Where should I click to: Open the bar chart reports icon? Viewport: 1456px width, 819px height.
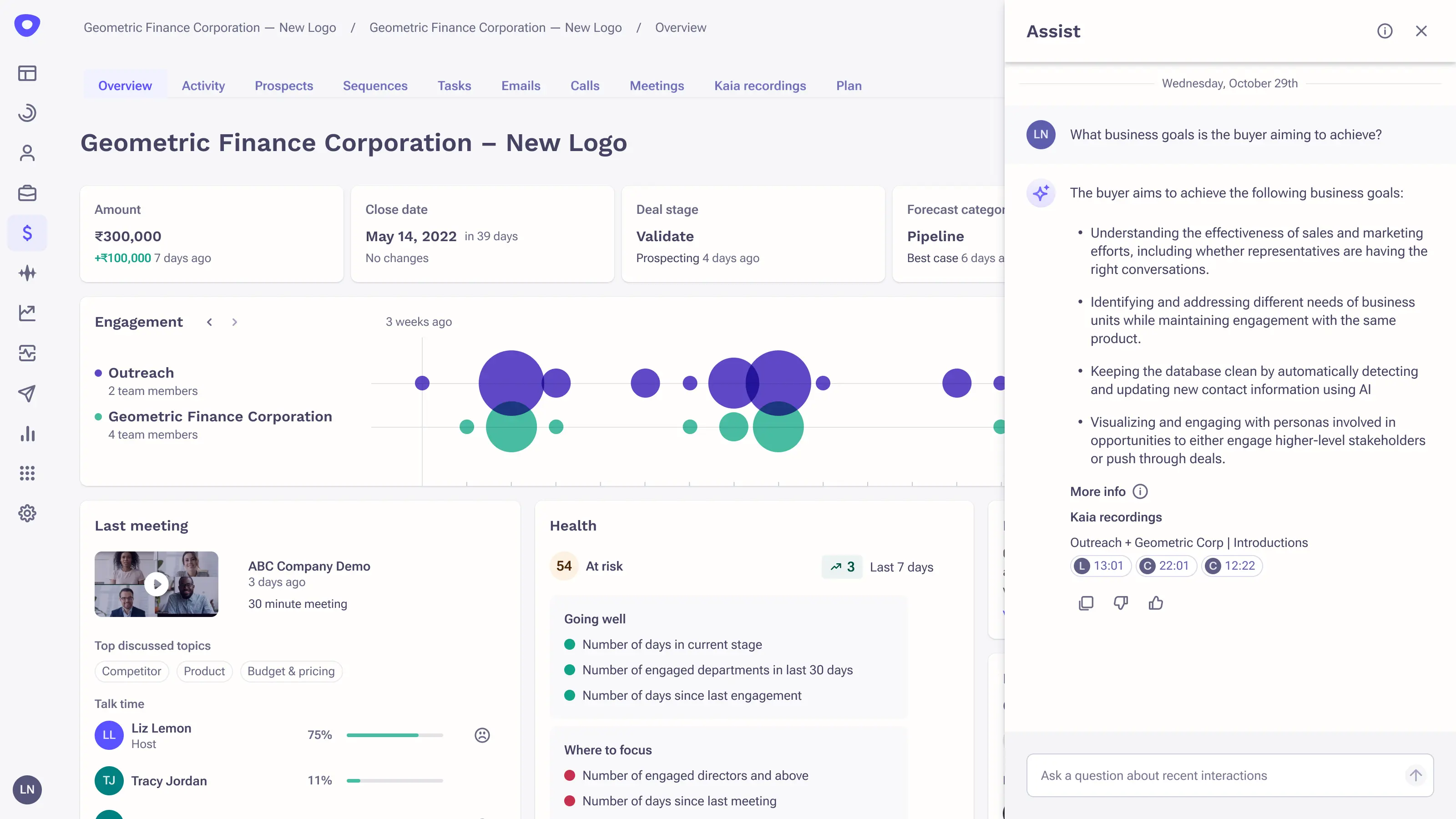pos(27,434)
